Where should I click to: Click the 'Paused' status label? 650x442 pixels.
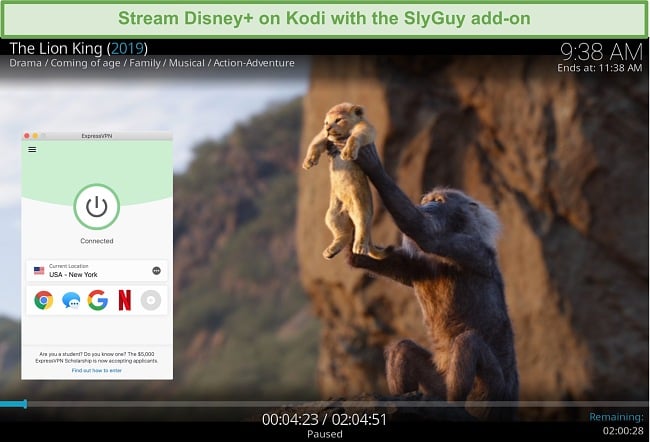click(325, 434)
